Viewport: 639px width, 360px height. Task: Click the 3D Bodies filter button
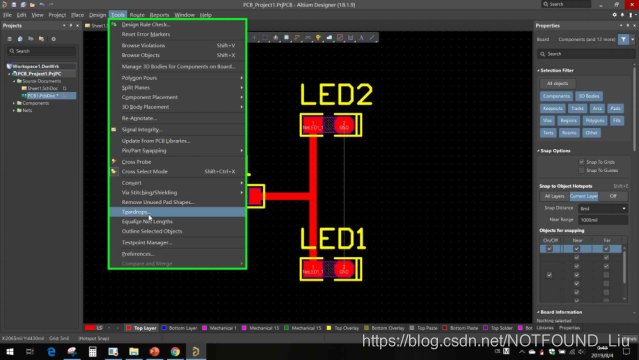coord(589,96)
